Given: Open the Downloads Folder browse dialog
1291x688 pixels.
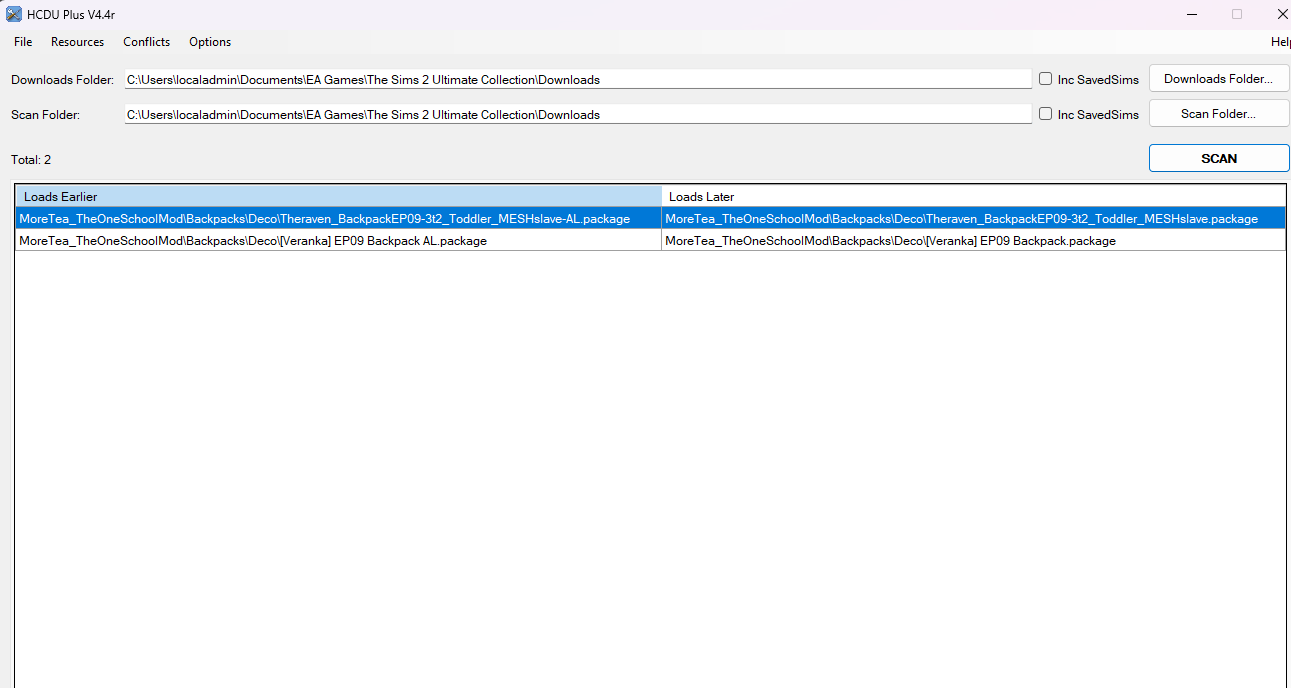Looking at the screenshot, I should click(x=1218, y=78).
